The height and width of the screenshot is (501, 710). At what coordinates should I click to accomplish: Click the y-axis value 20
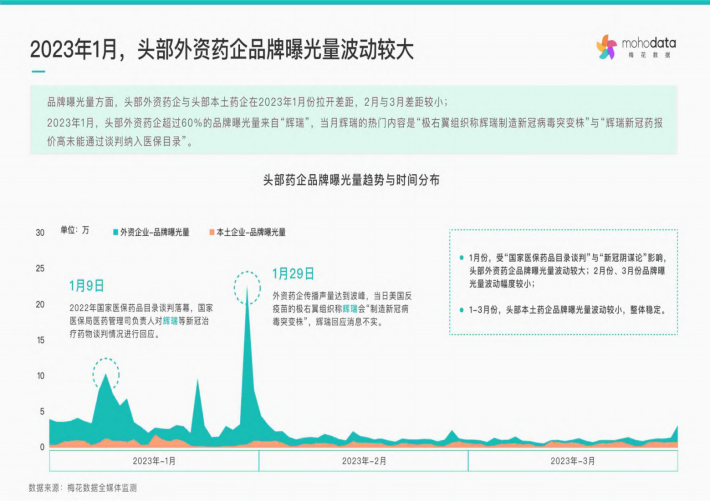pos(40,304)
